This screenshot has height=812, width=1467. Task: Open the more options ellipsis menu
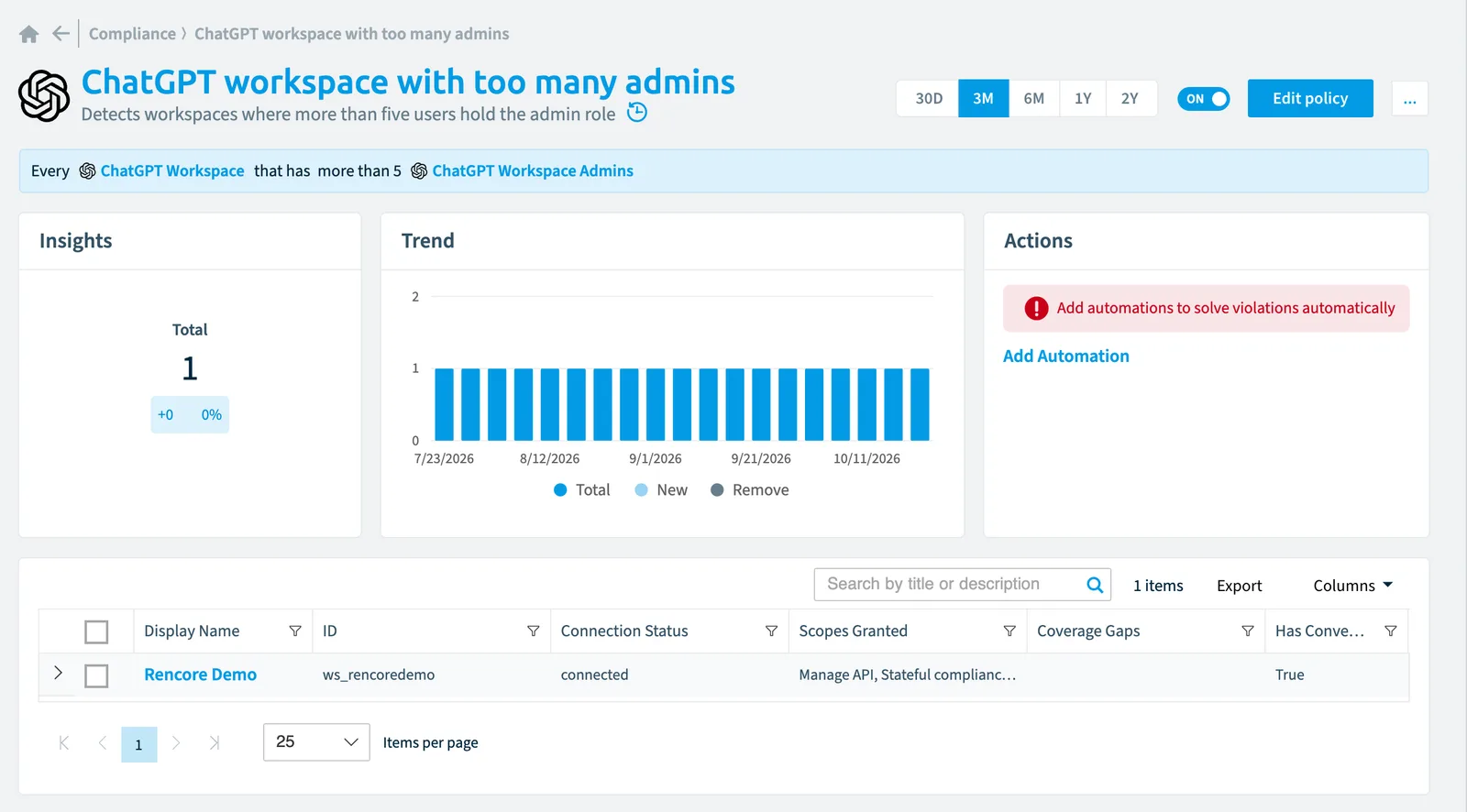click(x=1410, y=99)
